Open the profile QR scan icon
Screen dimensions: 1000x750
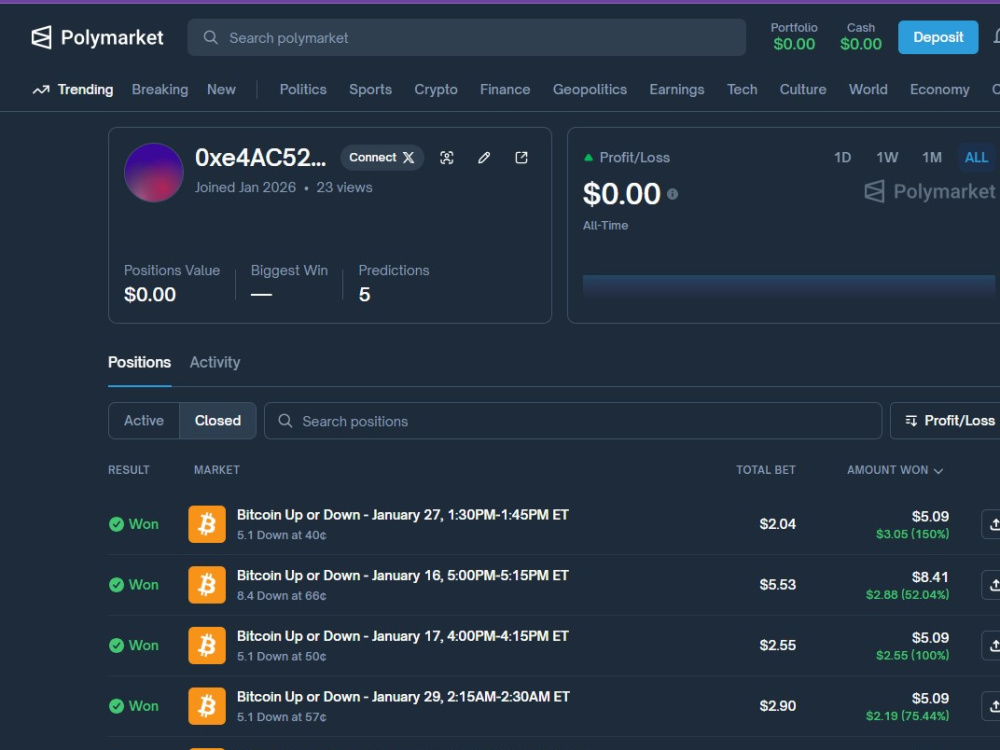[x=446, y=158]
